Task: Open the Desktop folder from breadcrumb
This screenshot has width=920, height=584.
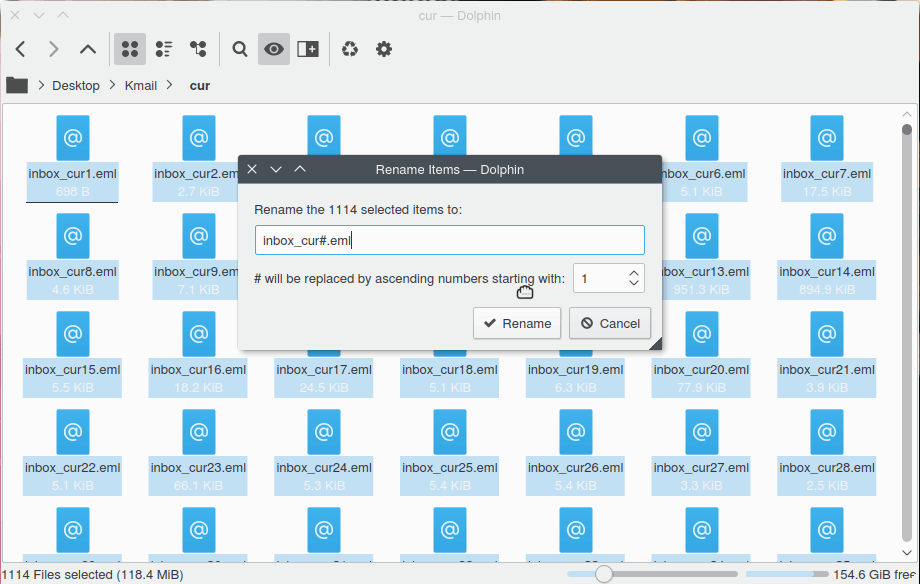Action: 75,85
